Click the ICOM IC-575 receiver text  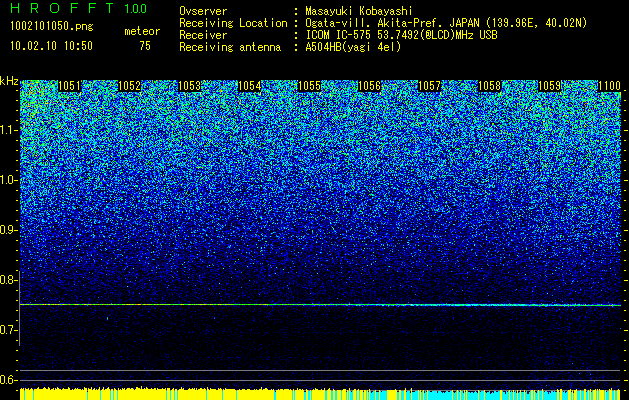402,35
